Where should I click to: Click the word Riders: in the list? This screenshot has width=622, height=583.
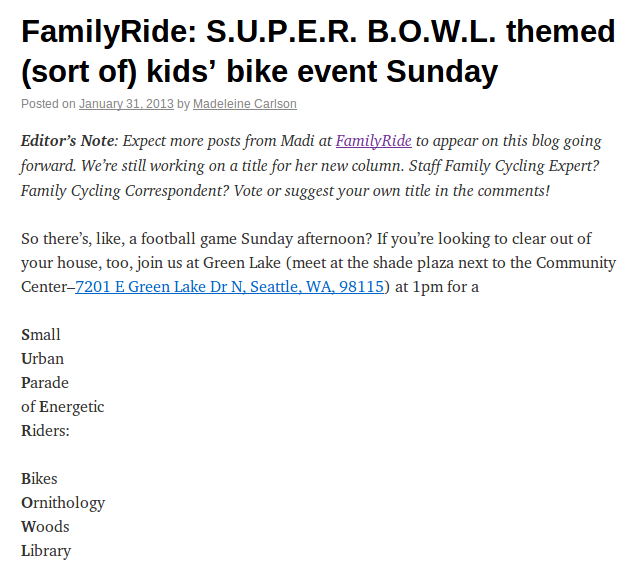click(x=45, y=431)
